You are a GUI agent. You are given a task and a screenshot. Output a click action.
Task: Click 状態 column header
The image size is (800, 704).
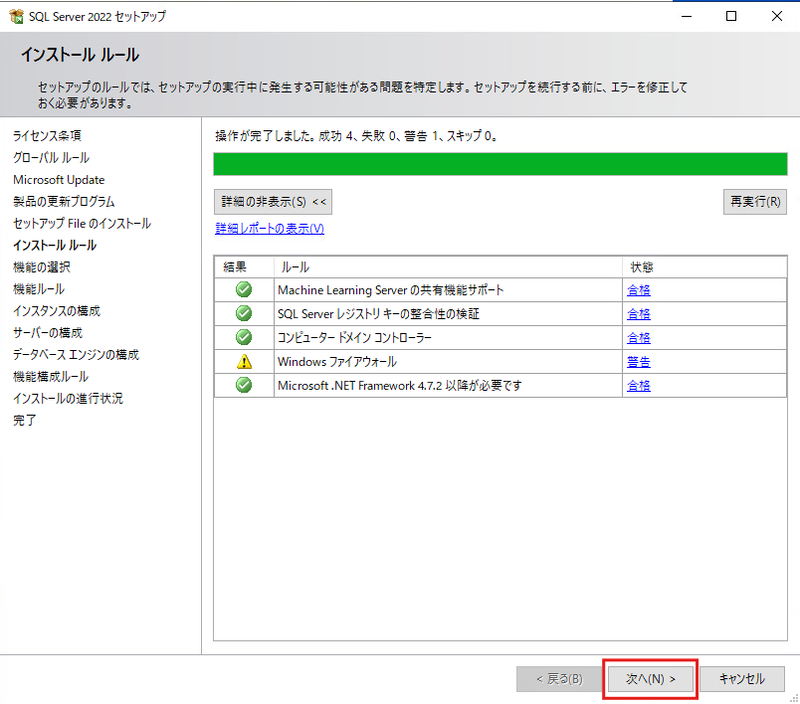pyautogui.click(x=705, y=267)
